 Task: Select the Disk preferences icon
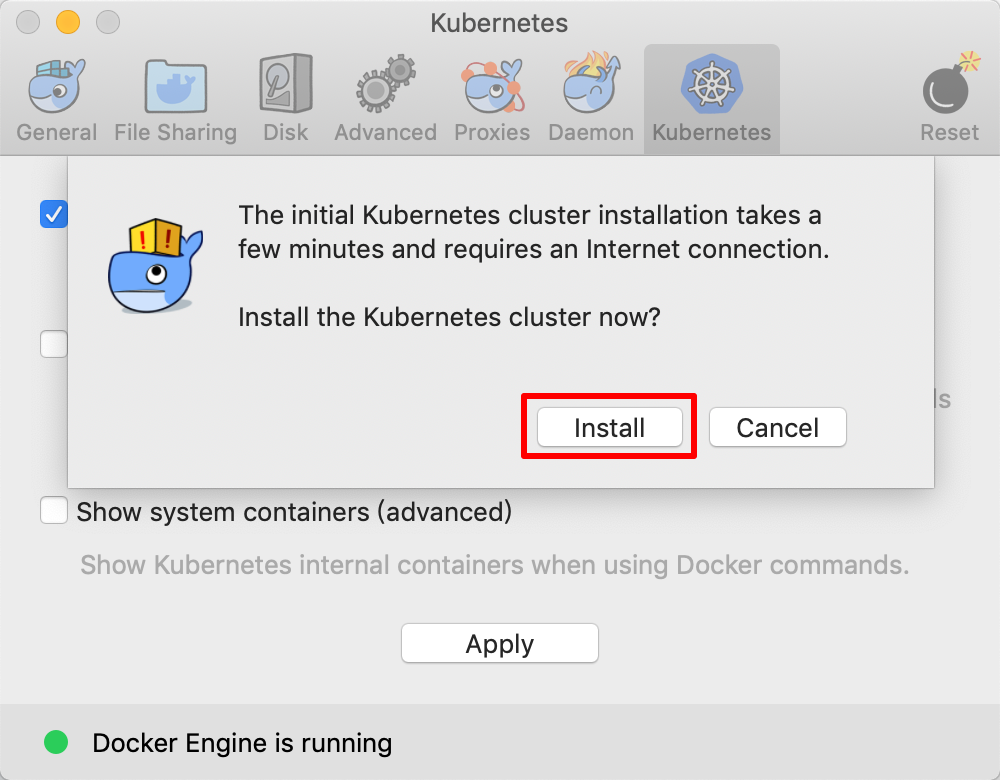pos(285,86)
